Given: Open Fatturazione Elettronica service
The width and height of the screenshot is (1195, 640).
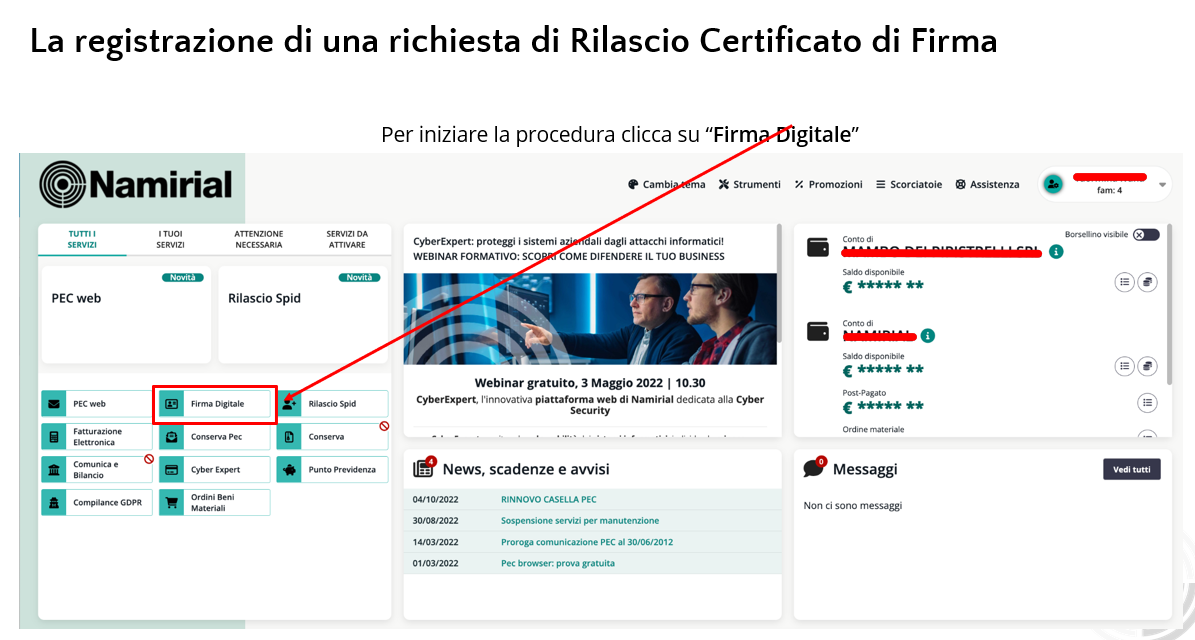Looking at the screenshot, I should click(97, 437).
